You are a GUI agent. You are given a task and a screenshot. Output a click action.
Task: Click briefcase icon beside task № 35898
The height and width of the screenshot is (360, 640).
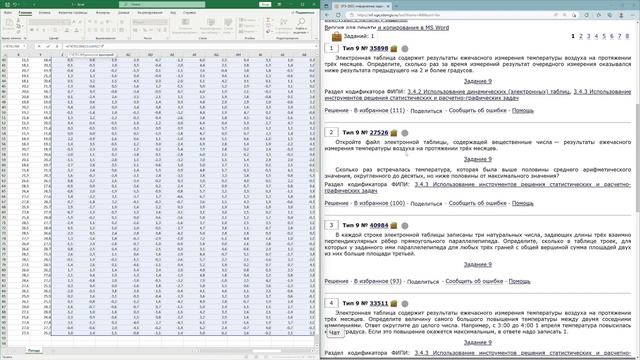coord(394,49)
